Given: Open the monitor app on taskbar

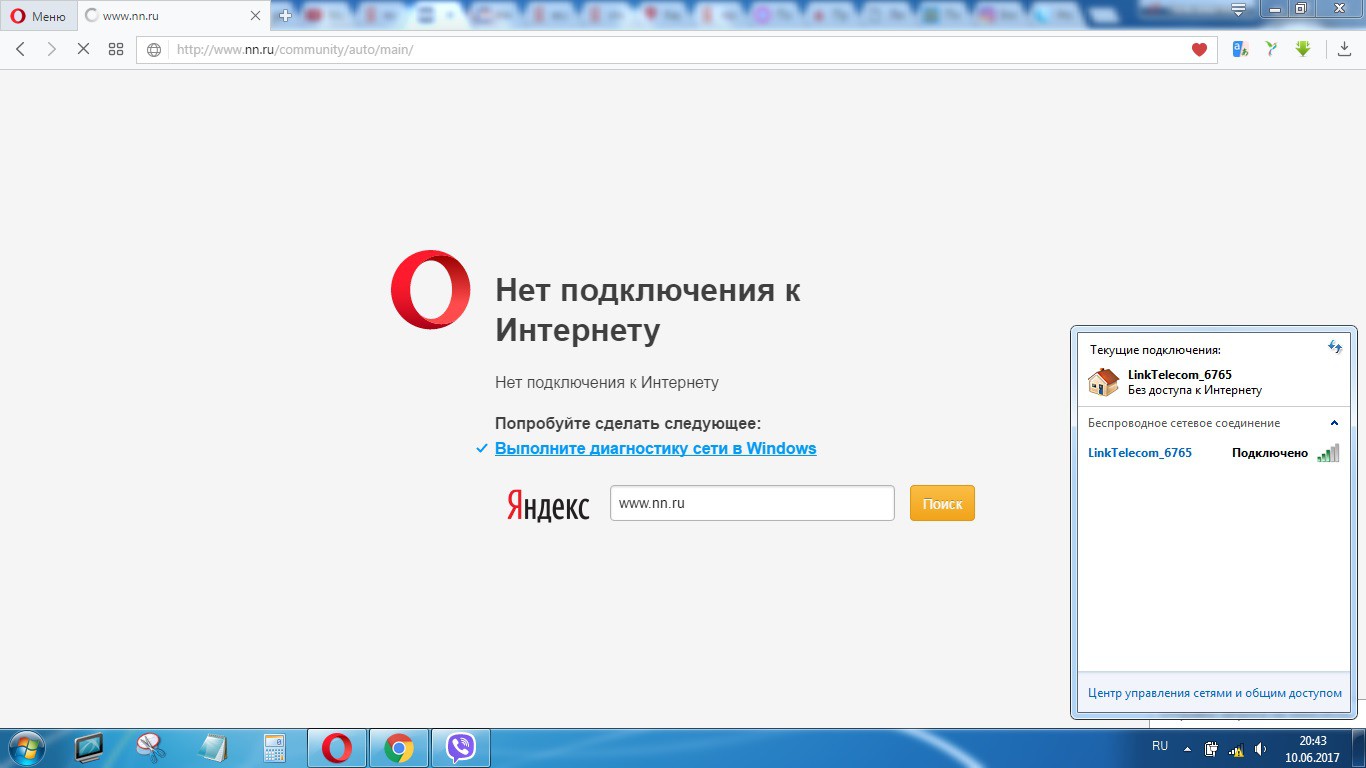Looking at the screenshot, I should coord(89,748).
